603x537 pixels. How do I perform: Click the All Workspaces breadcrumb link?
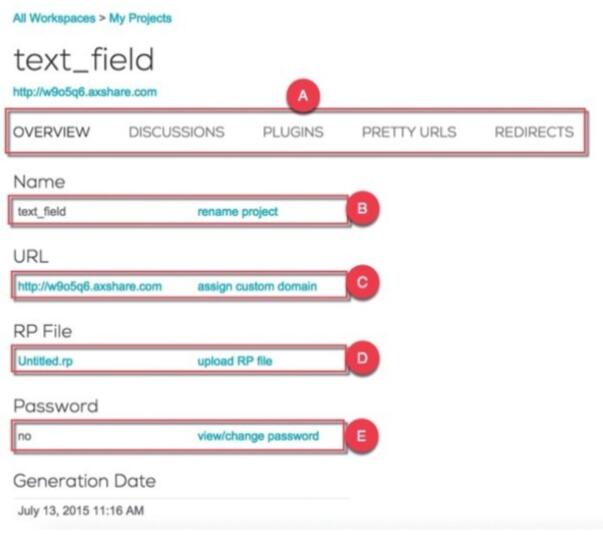point(54,18)
